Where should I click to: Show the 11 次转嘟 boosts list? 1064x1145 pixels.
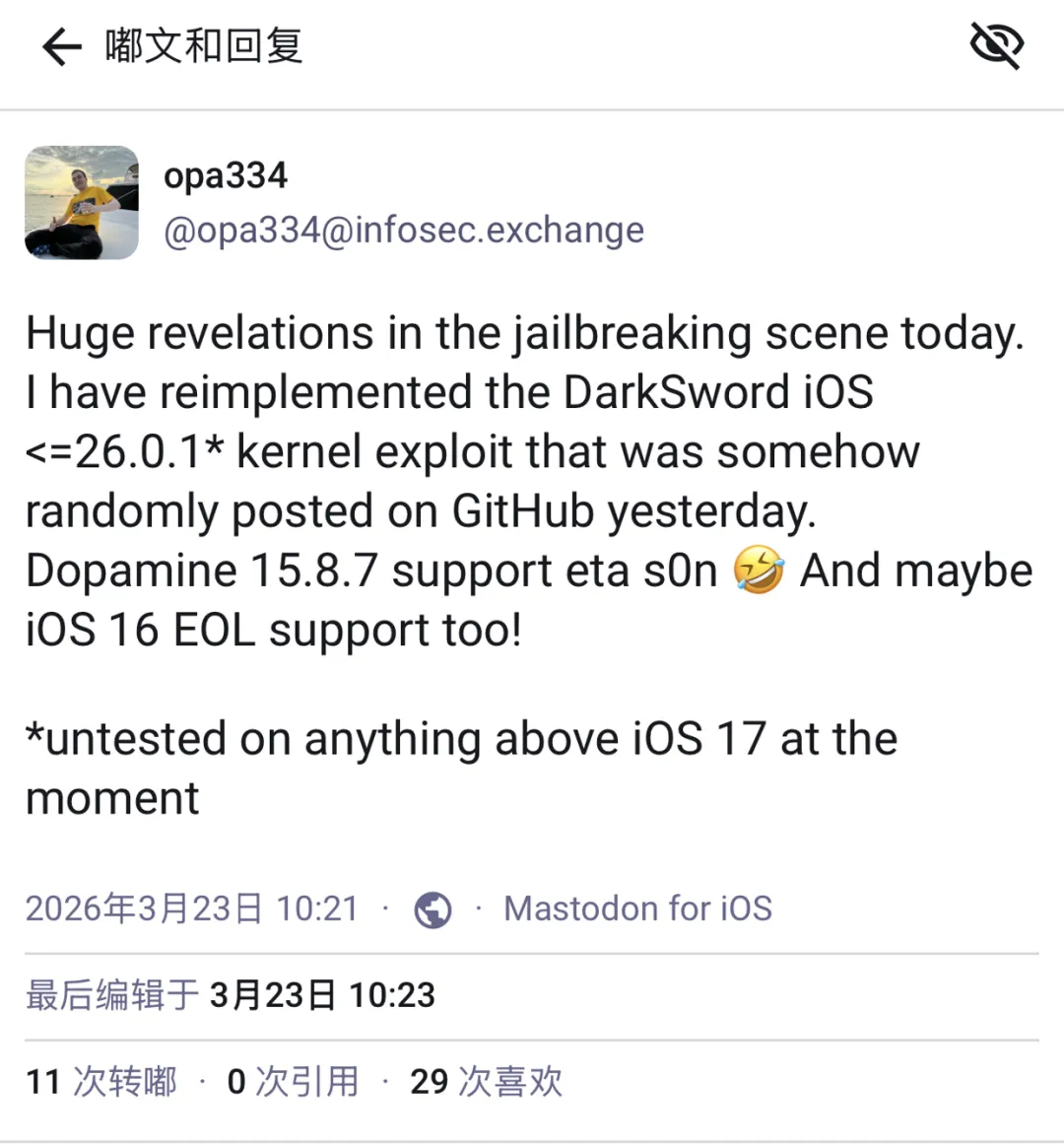(x=101, y=1082)
